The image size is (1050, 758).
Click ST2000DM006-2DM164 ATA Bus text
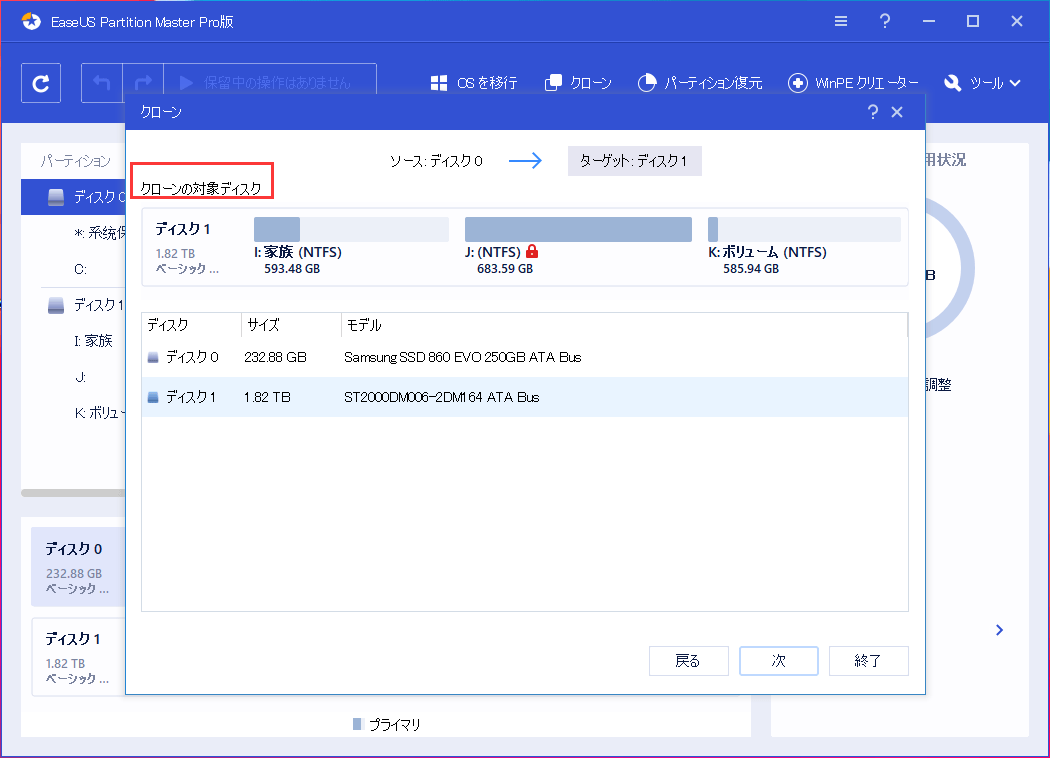click(441, 397)
